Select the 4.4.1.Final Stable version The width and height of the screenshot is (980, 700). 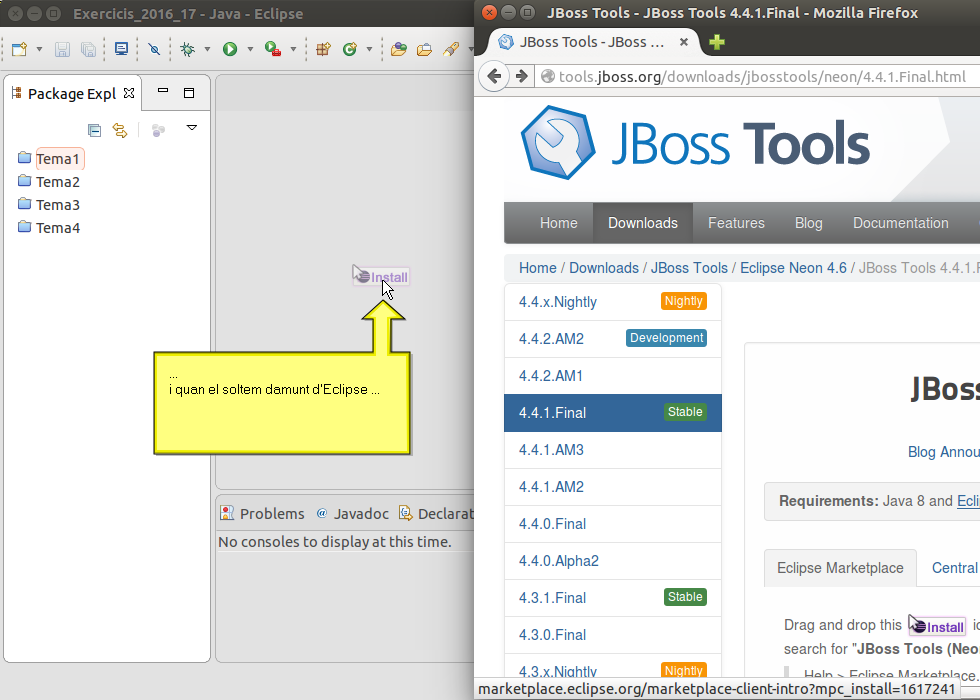[x=612, y=412]
